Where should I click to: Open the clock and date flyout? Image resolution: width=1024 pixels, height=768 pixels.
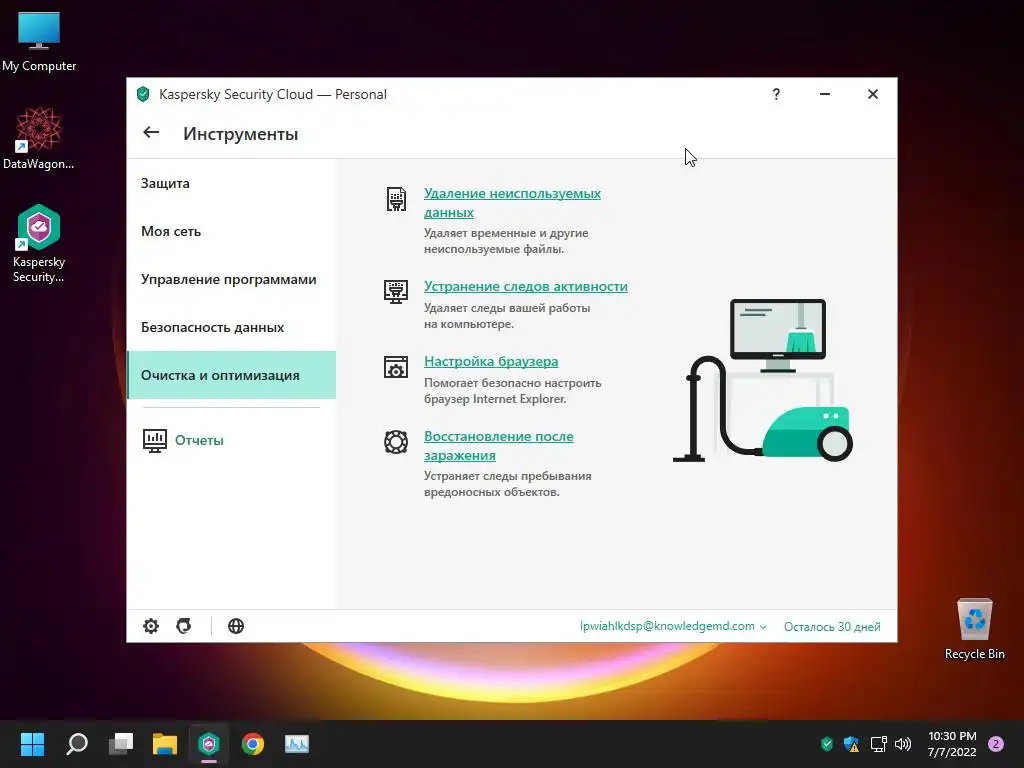tap(952, 744)
